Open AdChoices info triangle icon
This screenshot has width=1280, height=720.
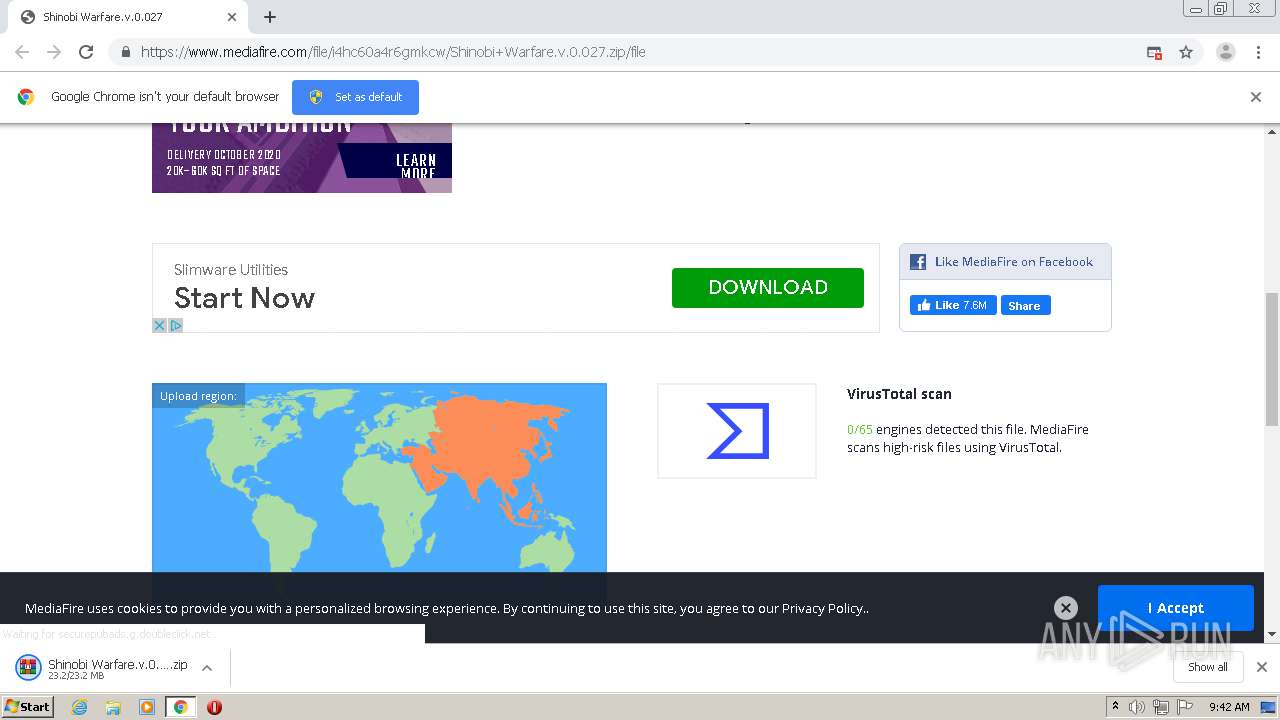click(176, 325)
